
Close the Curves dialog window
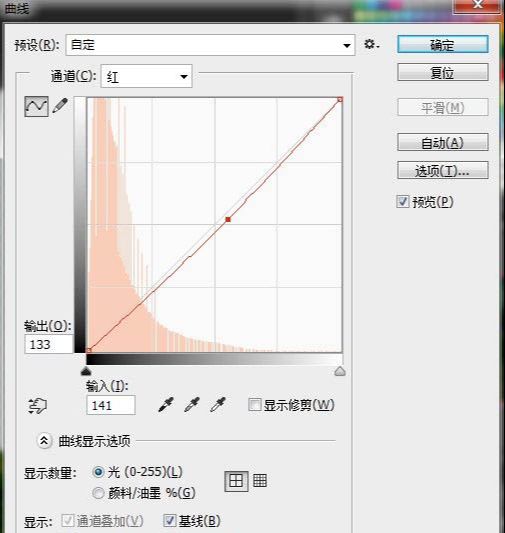[x=477, y=5]
